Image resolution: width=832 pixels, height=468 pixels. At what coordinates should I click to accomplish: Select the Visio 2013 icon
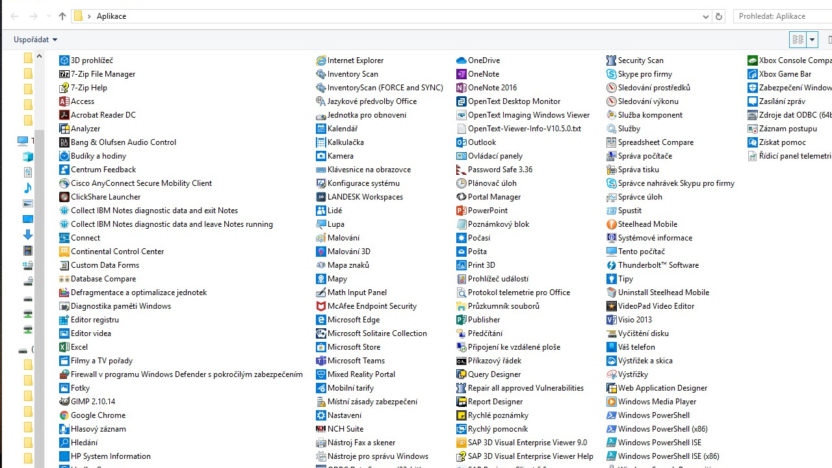pyautogui.click(x=611, y=320)
